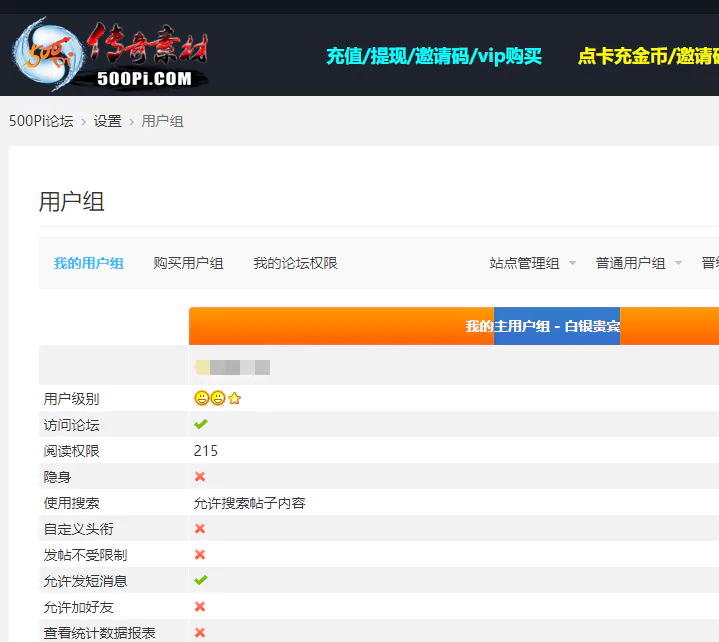Viewport: 719px width, 642px height.
Task: Click the 使用搜索 row label
Action: (x=72, y=503)
